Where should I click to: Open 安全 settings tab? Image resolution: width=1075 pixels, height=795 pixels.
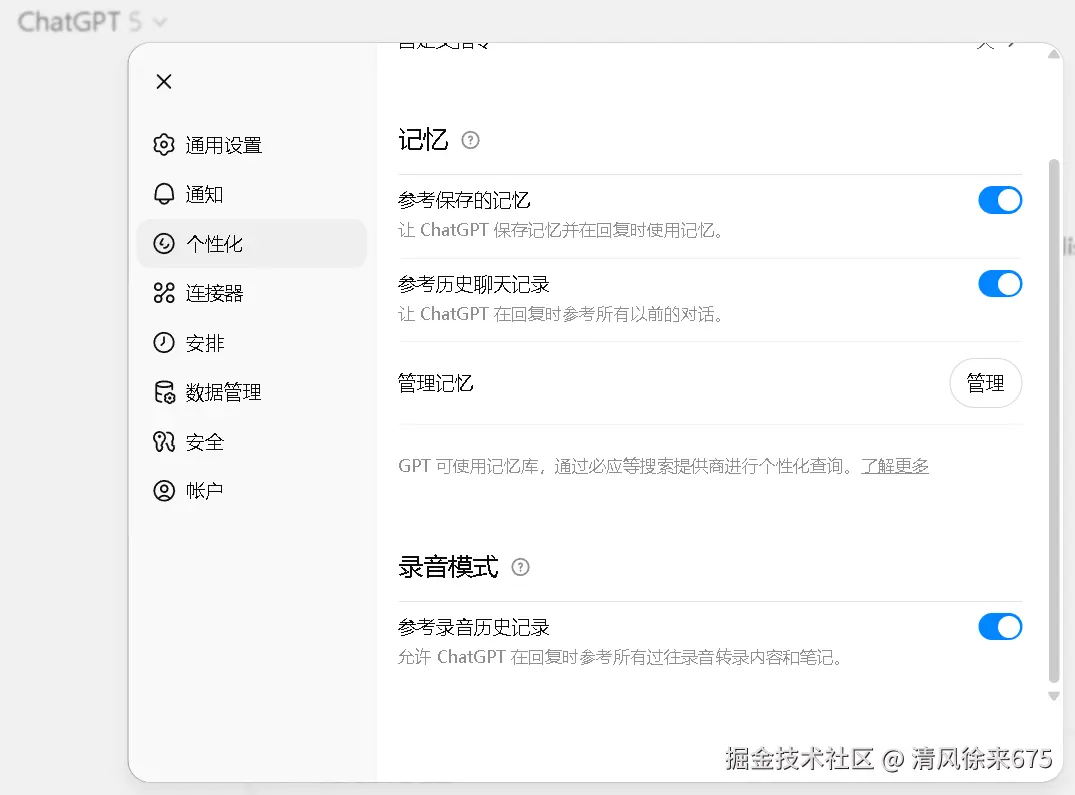pos(252,441)
